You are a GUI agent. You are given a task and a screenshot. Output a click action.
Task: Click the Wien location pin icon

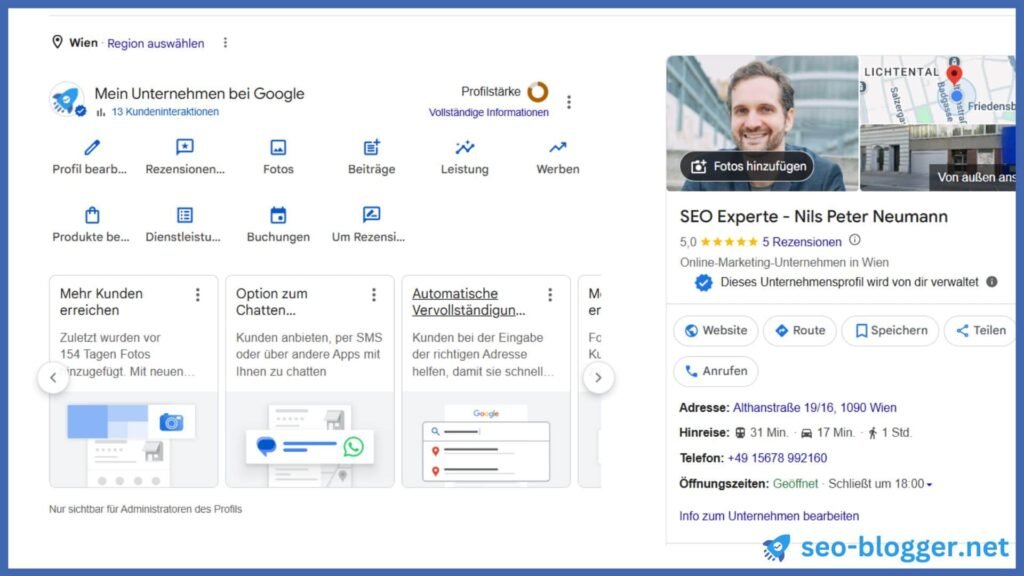pyautogui.click(x=57, y=42)
